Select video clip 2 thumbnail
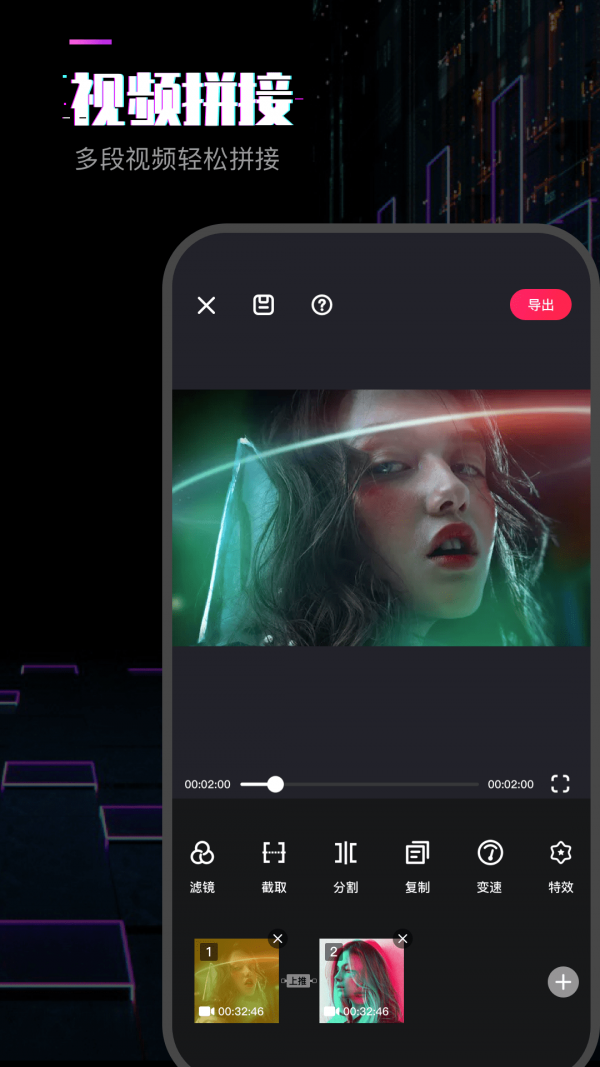Image resolution: width=600 pixels, height=1067 pixels. pos(361,982)
